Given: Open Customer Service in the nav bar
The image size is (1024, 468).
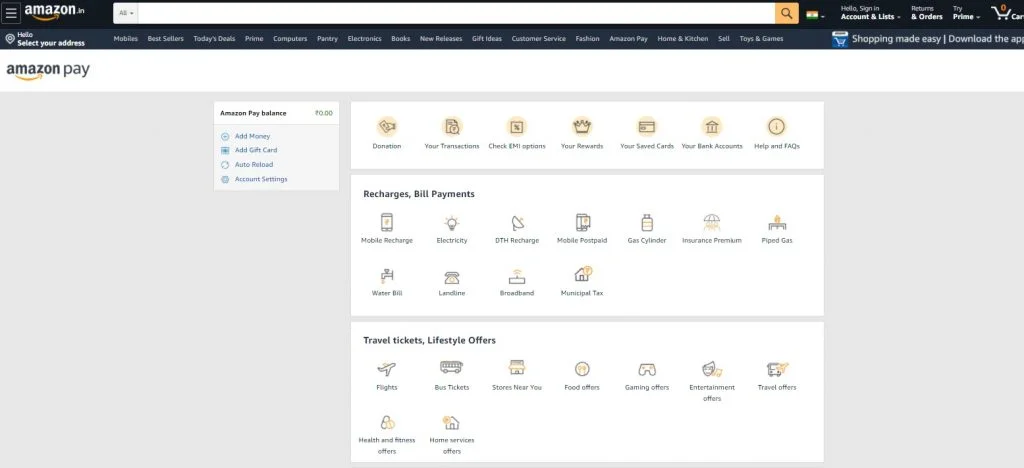Looking at the screenshot, I should pyautogui.click(x=539, y=39).
